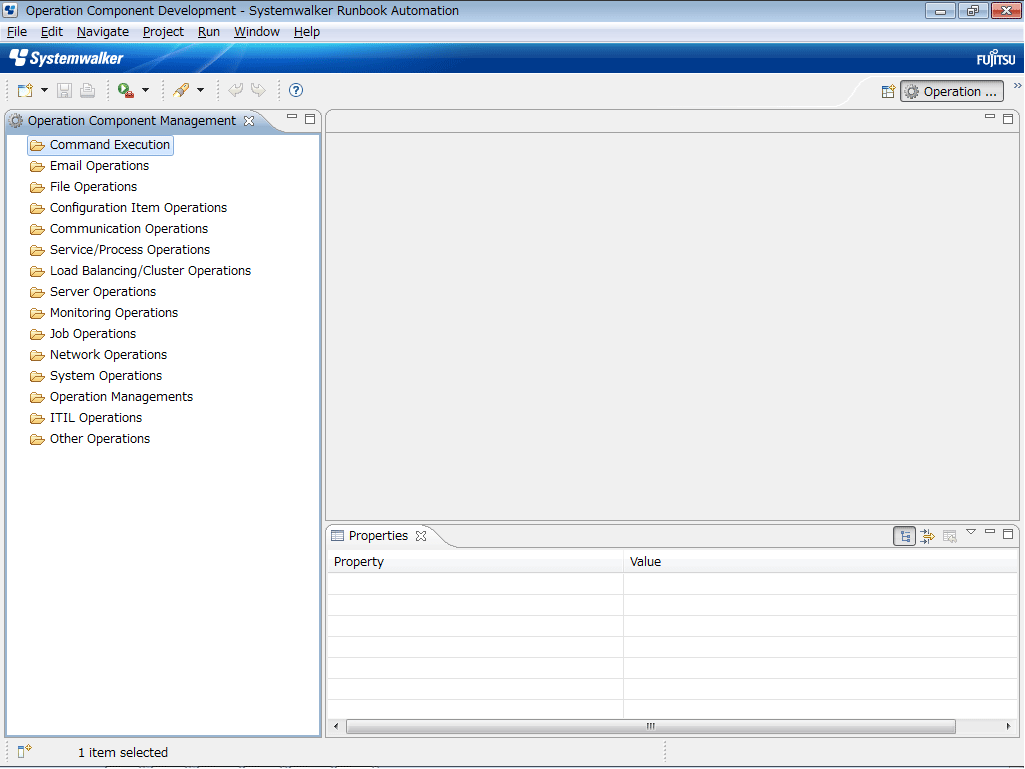This screenshot has width=1025, height=769.
Task: Select the Job Operations folder
Action: coord(83,333)
